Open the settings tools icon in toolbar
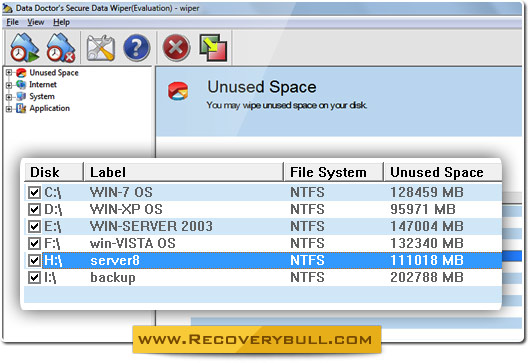 pos(101,48)
